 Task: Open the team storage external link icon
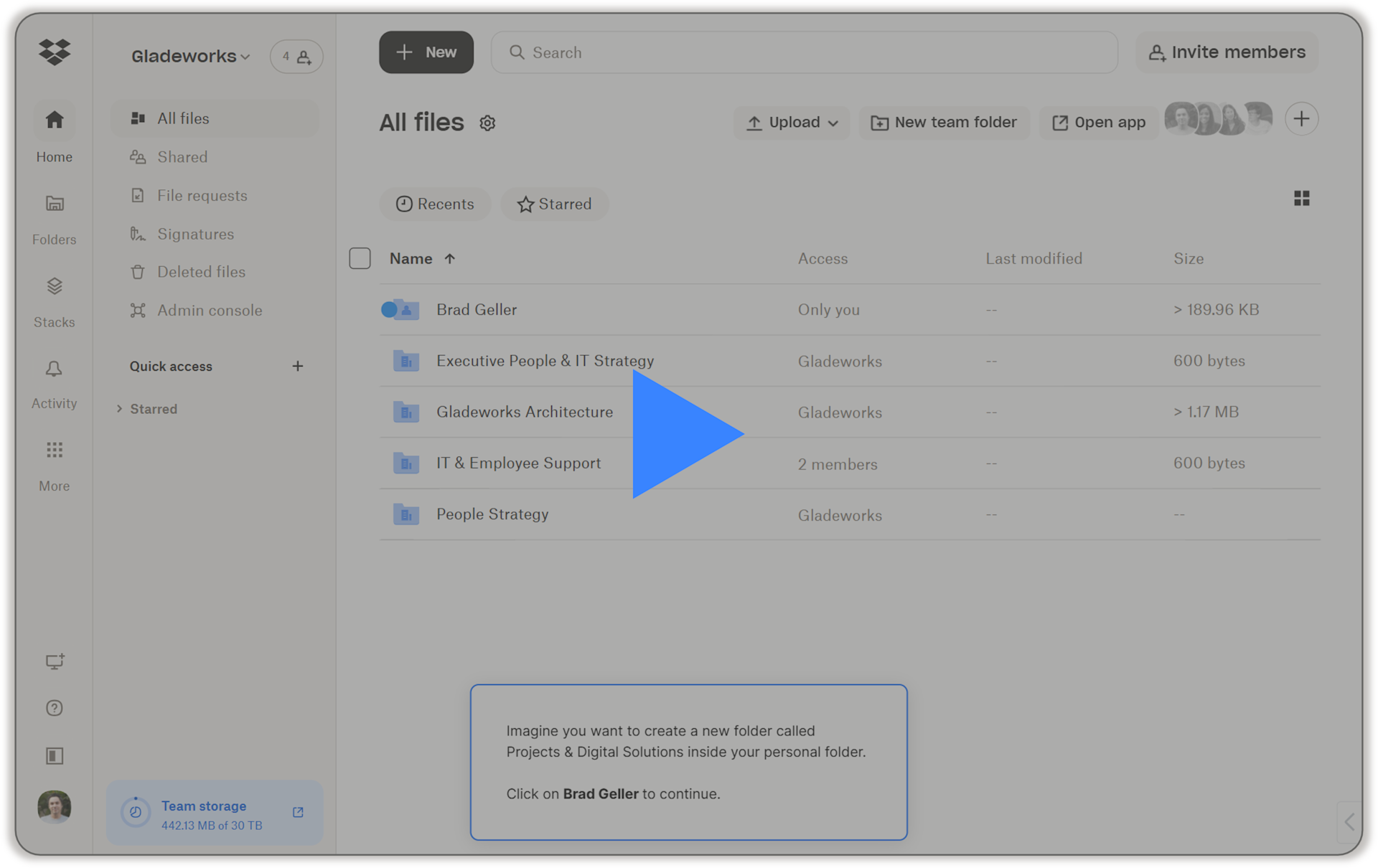pos(298,812)
